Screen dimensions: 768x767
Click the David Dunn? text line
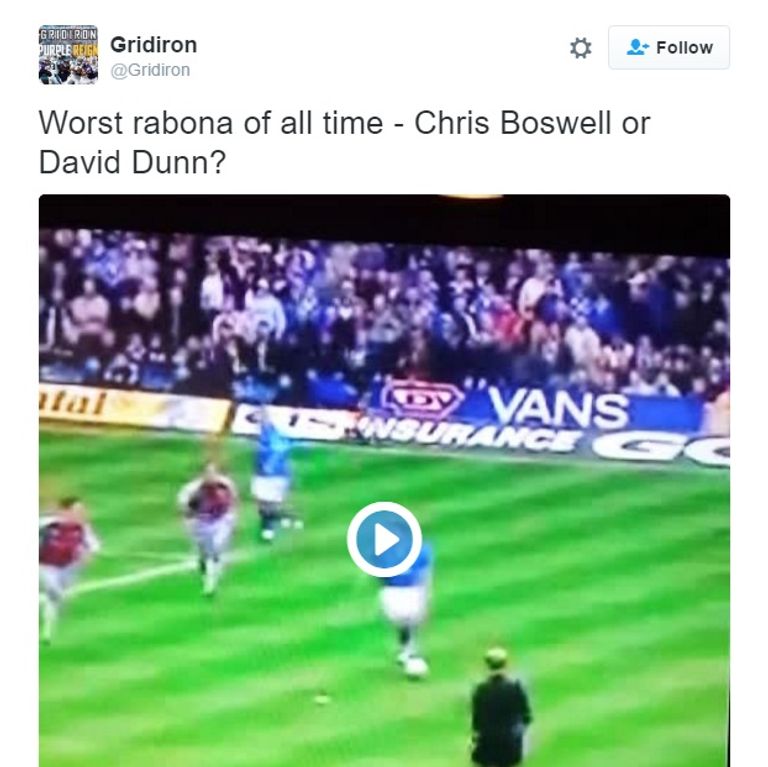pos(132,162)
